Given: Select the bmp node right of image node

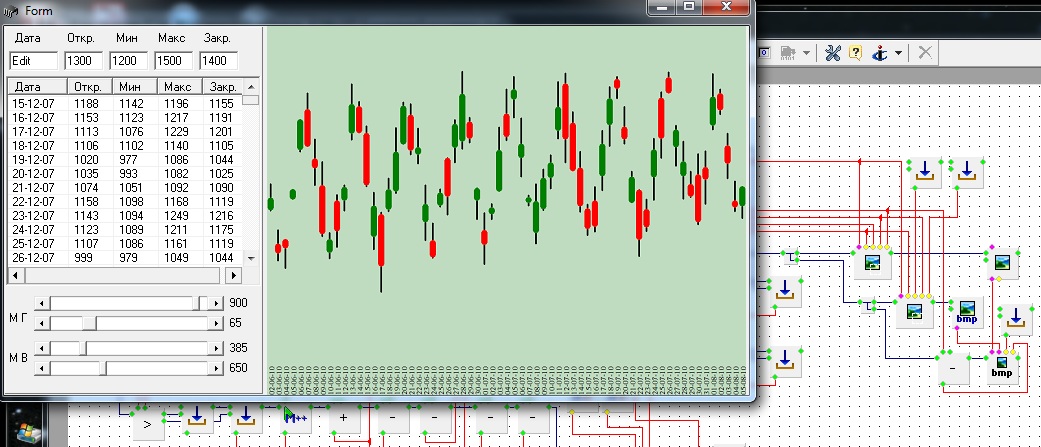Looking at the screenshot, I should tap(966, 313).
